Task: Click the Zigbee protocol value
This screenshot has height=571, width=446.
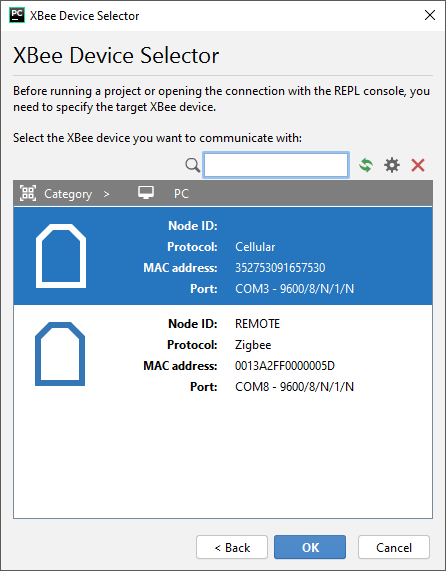Action: pos(253,345)
